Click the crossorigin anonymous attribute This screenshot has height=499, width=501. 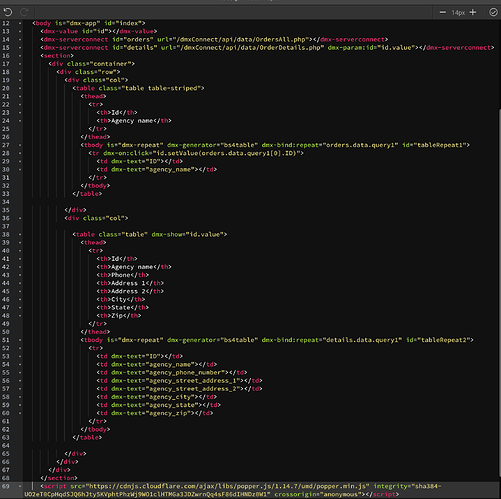(318, 494)
